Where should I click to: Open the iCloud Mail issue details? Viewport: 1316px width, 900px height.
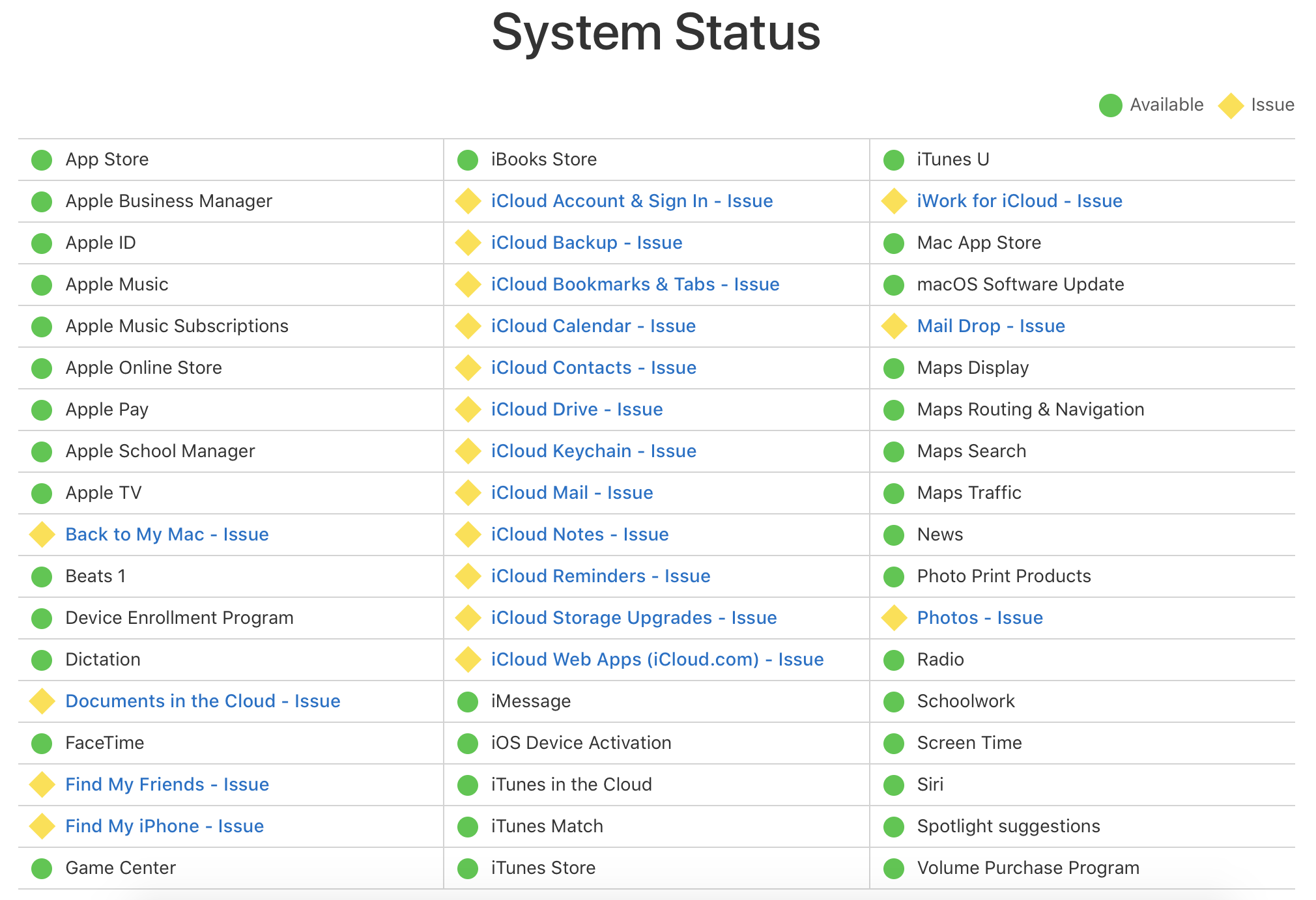(571, 493)
